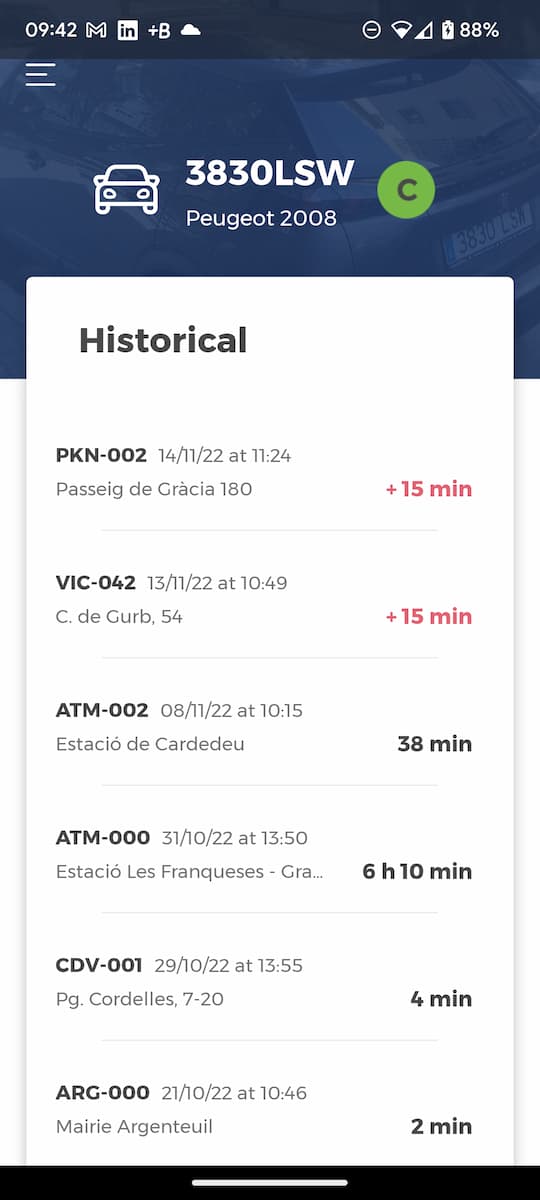Open the Gmail notification icon

point(96,30)
